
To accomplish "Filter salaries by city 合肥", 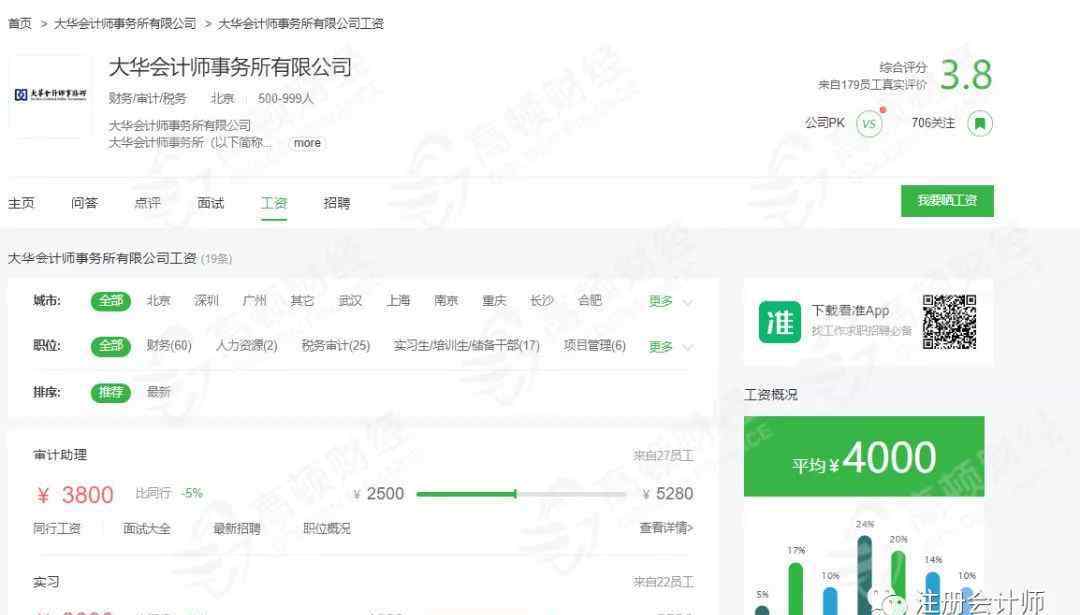I will click(590, 301).
